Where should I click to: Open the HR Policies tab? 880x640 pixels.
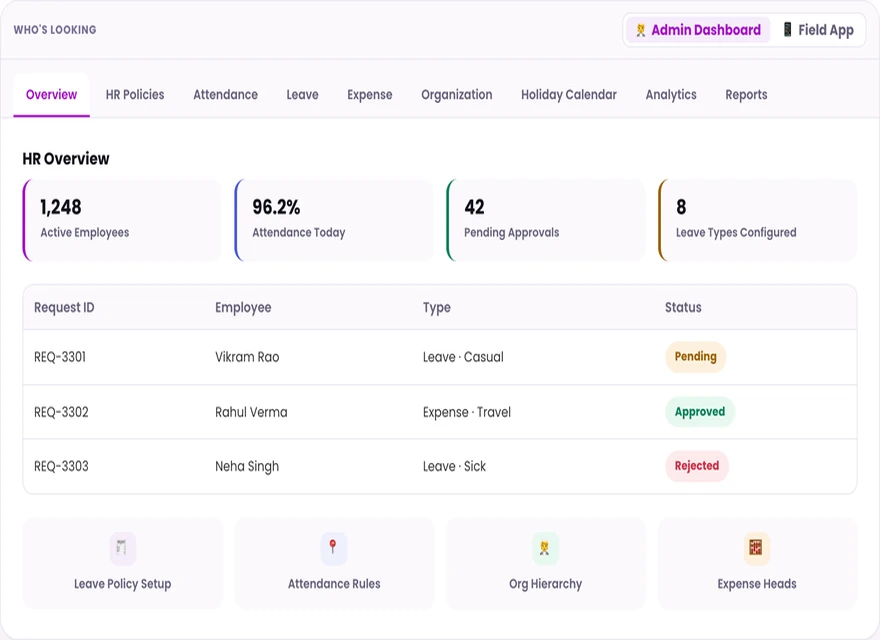click(x=135, y=95)
